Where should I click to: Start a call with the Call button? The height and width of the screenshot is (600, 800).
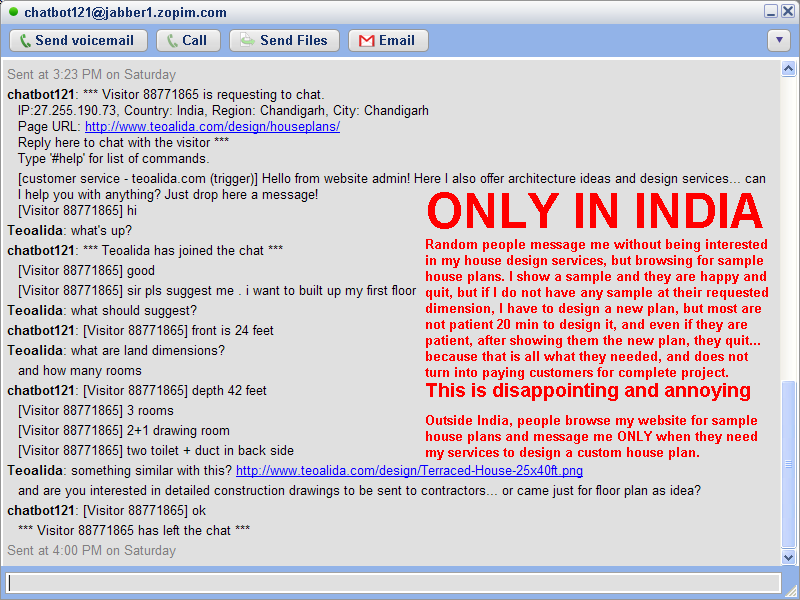188,41
